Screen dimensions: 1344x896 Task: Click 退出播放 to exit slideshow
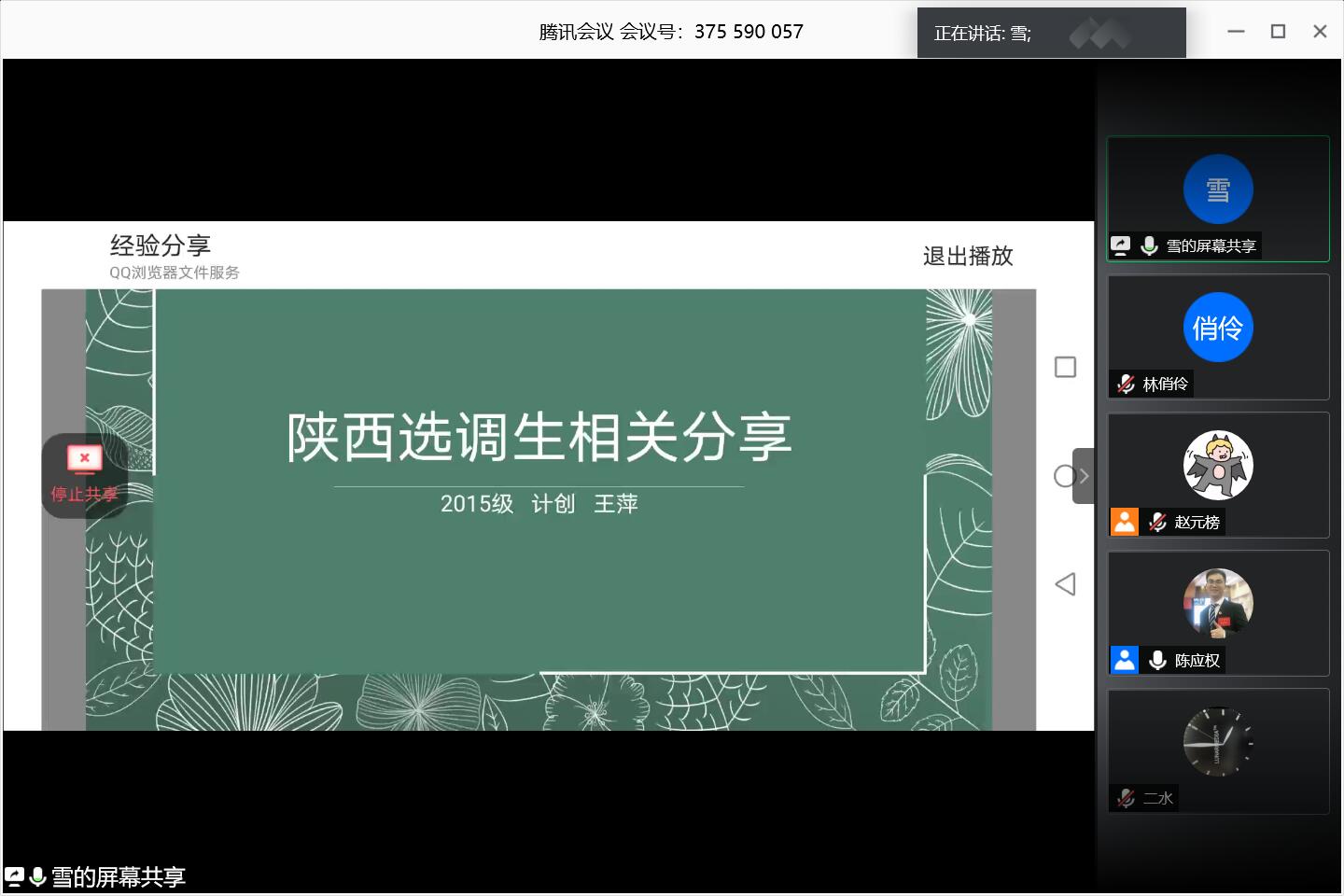pos(968,256)
